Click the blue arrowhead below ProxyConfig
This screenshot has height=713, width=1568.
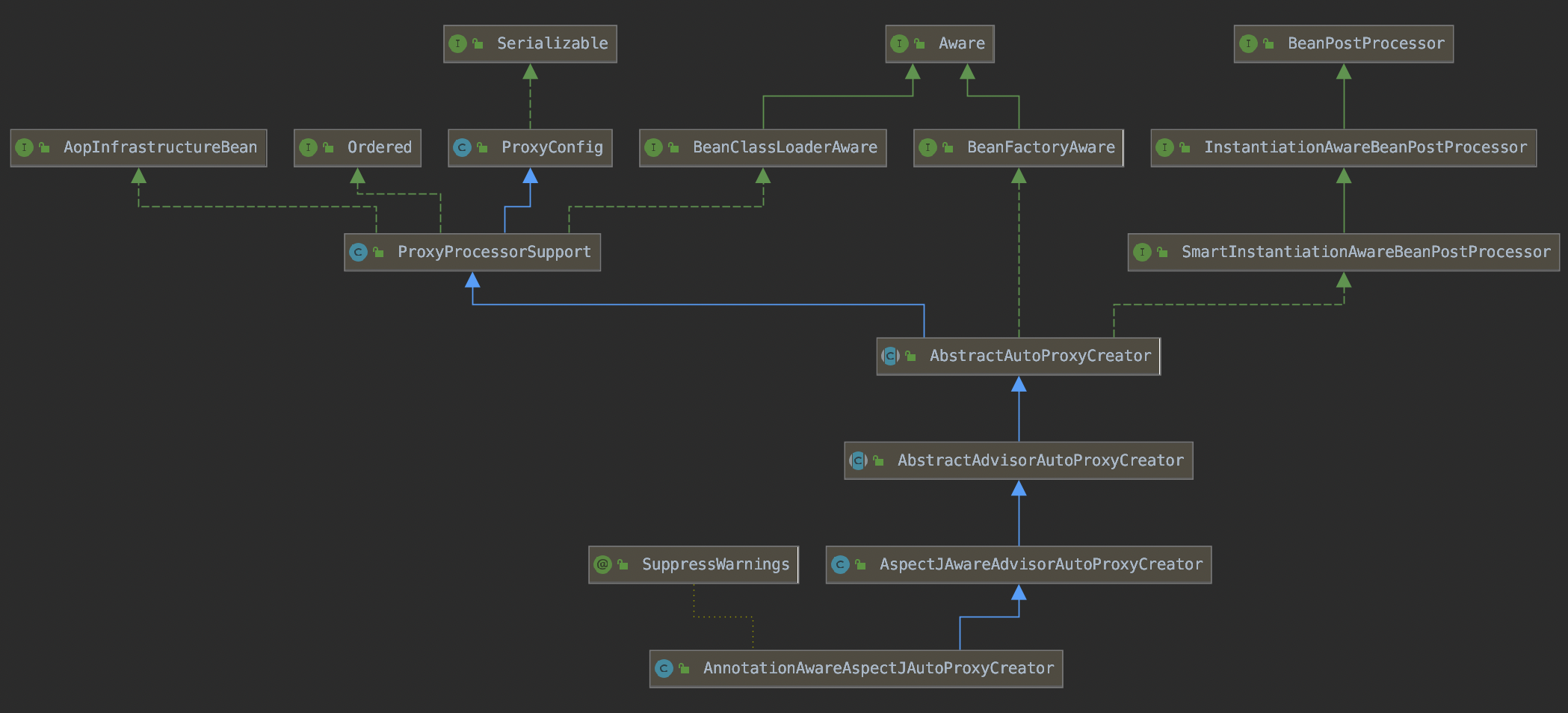530,176
